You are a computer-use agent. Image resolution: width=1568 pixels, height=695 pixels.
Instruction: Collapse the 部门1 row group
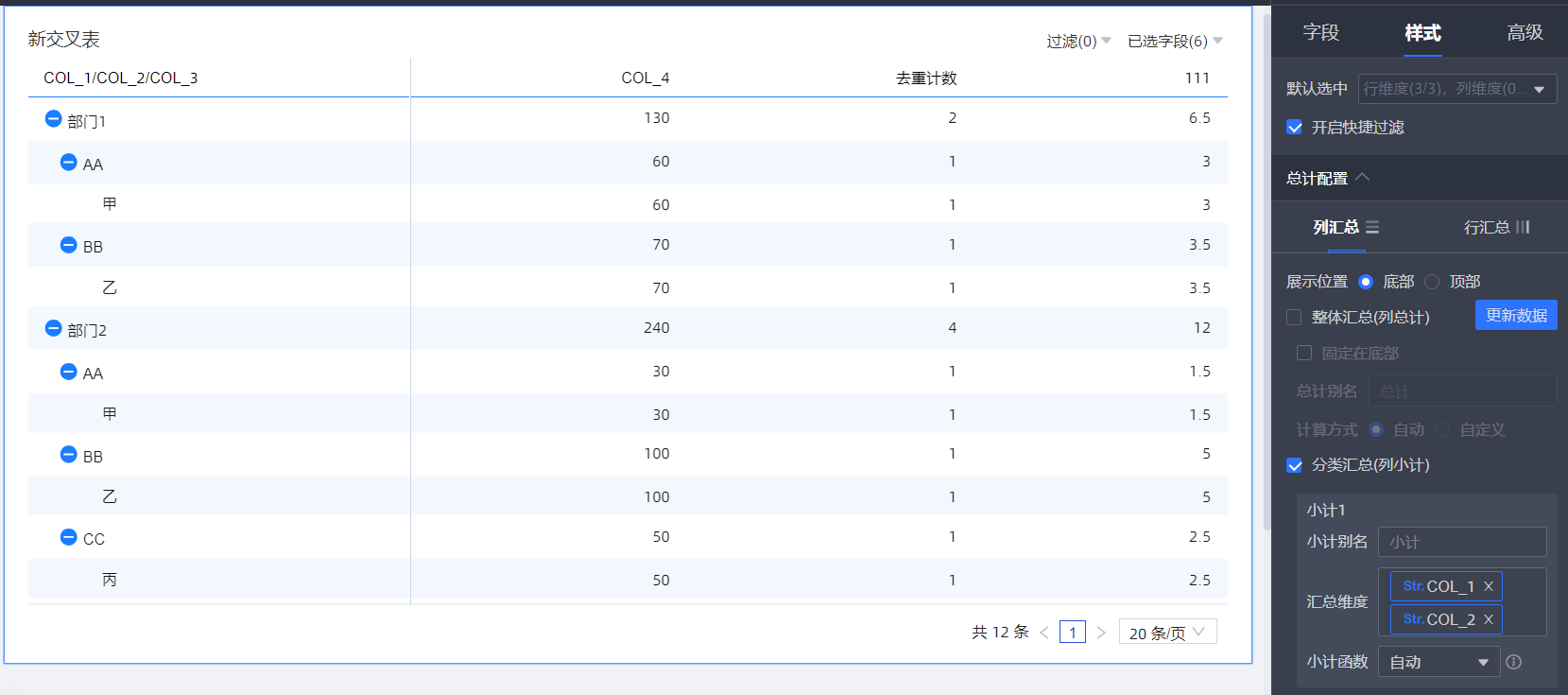tap(54, 119)
